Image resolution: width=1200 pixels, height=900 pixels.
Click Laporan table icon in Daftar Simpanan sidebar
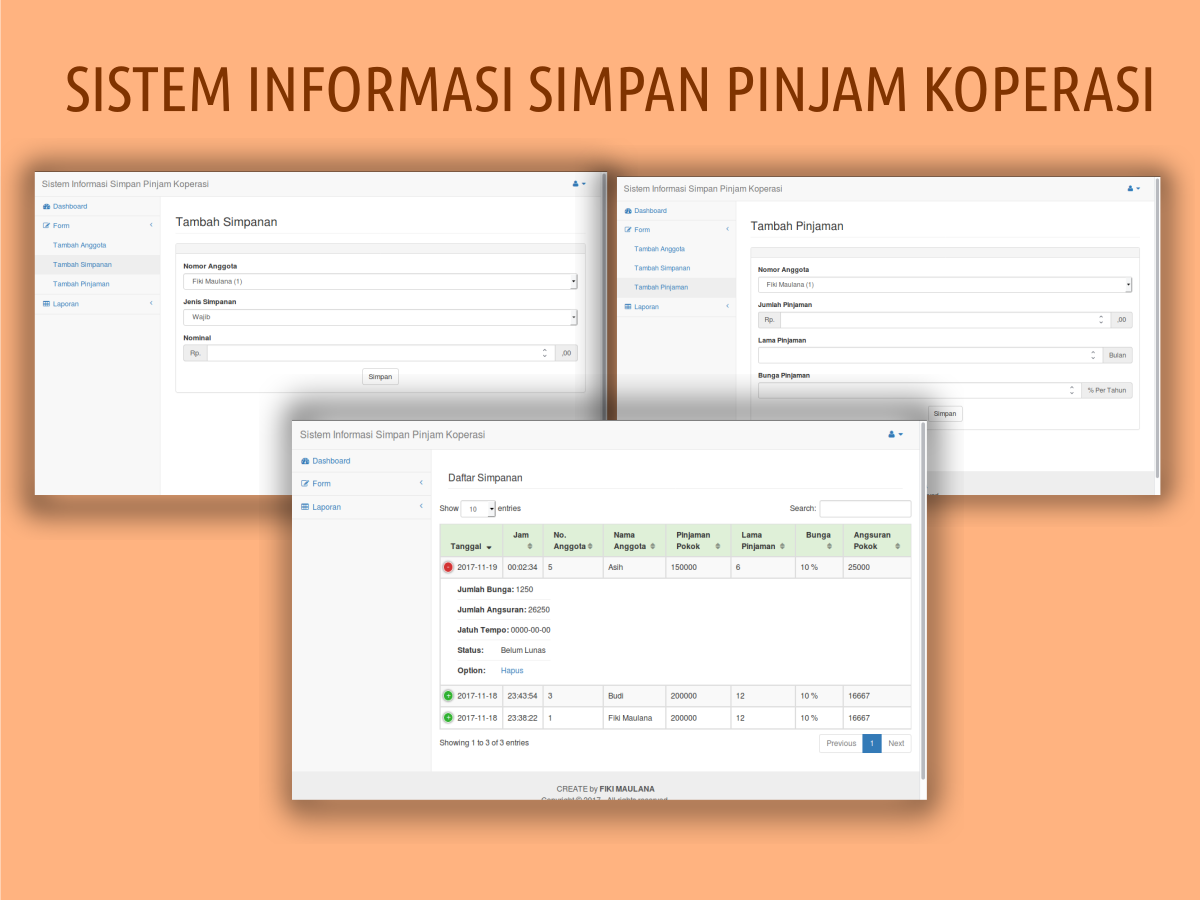305,507
